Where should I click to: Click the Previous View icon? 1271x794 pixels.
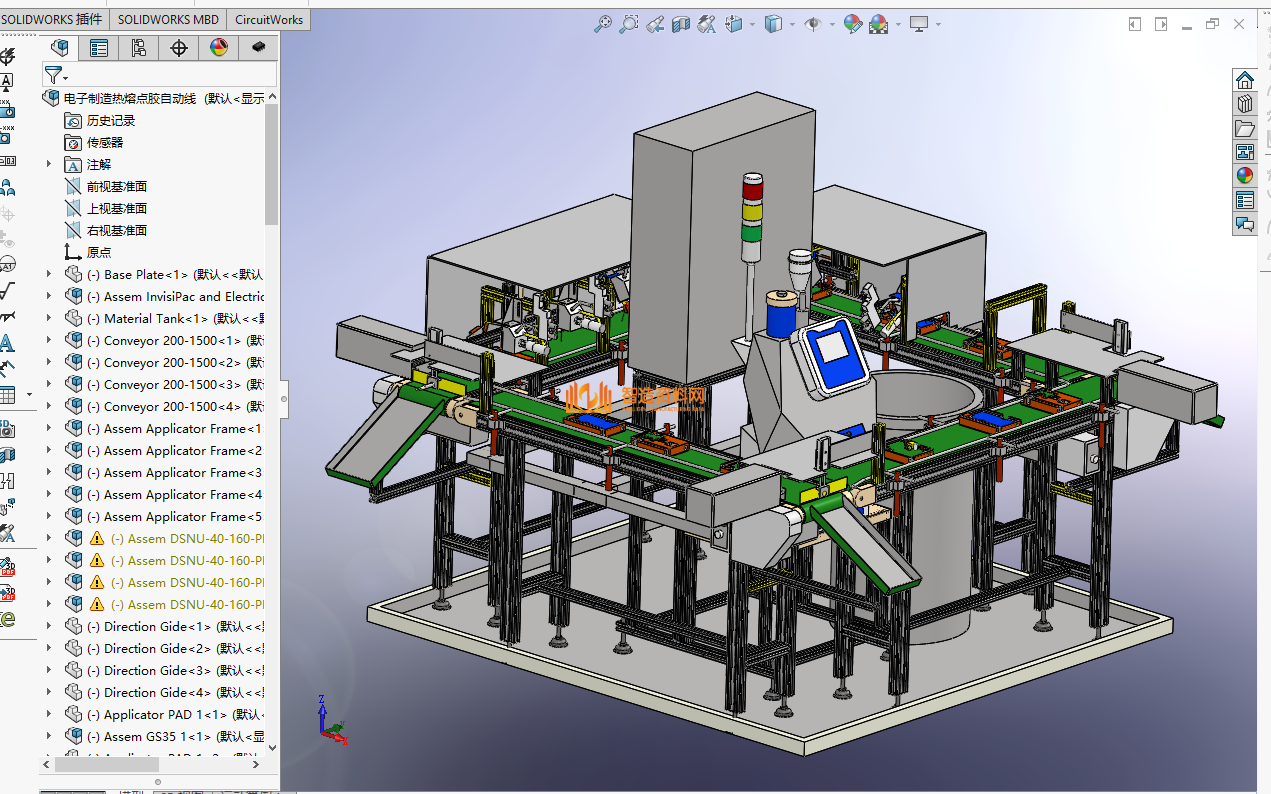pos(655,24)
